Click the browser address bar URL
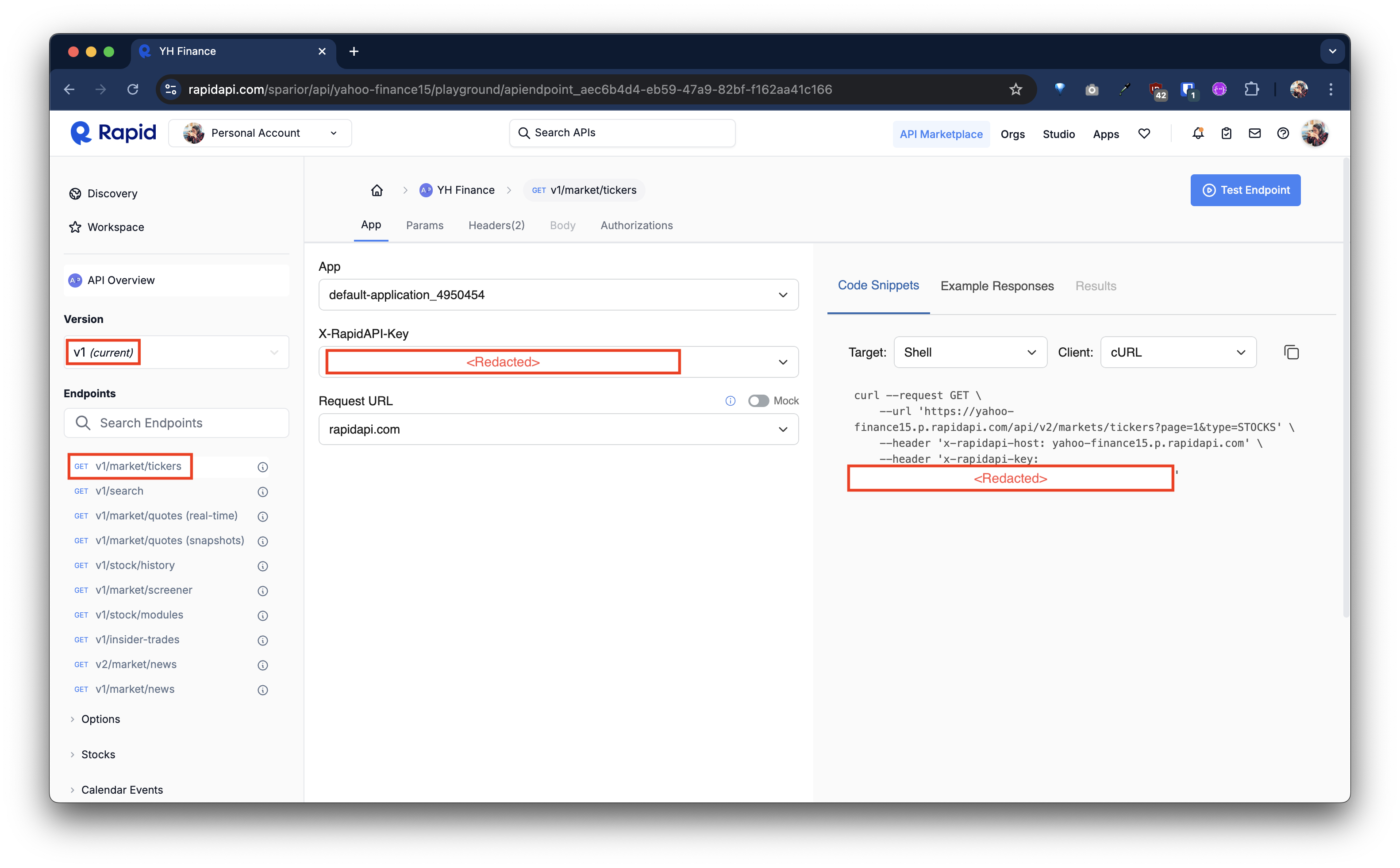The width and height of the screenshot is (1400, 868). click(x=510, y=89)
